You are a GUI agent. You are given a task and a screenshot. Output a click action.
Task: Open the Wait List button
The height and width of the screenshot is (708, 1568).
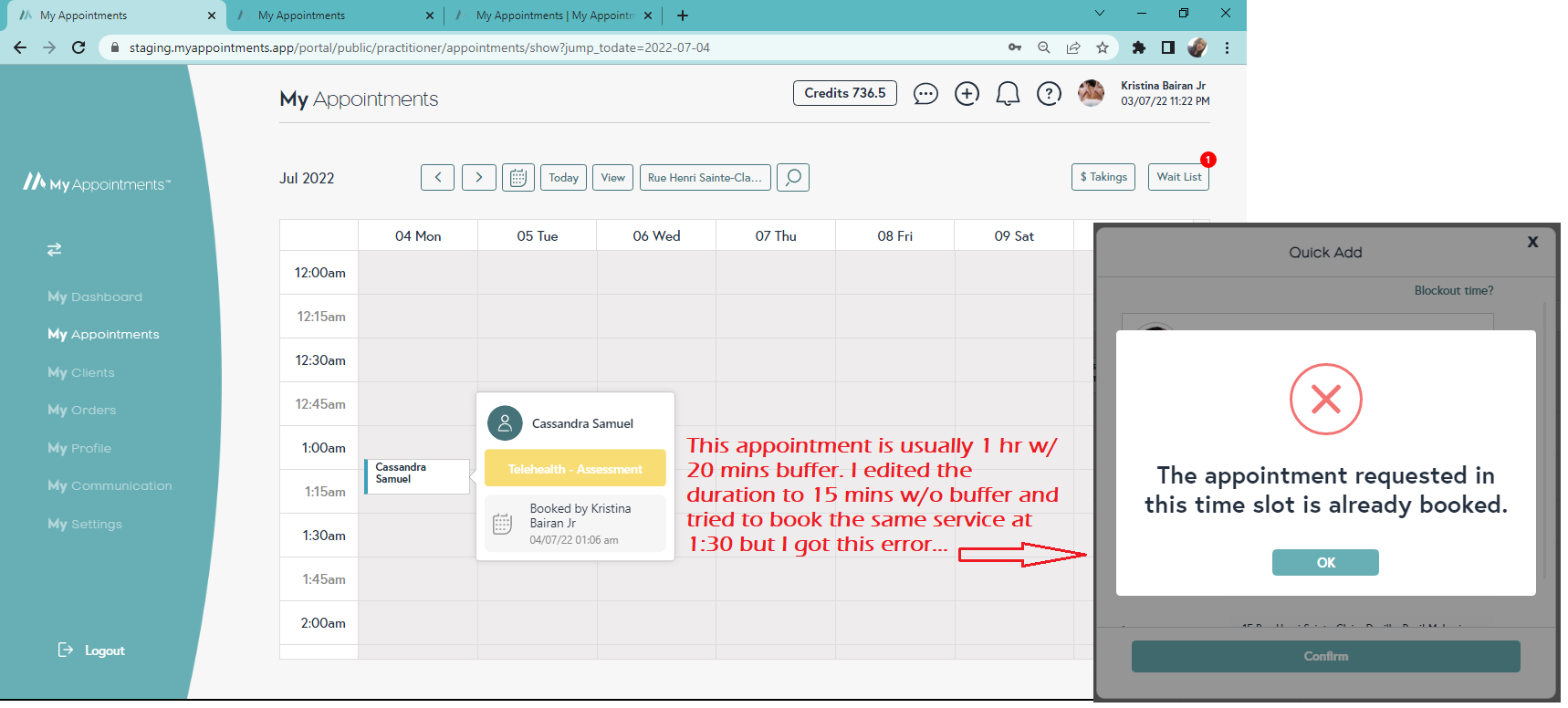pos(1178,177)
